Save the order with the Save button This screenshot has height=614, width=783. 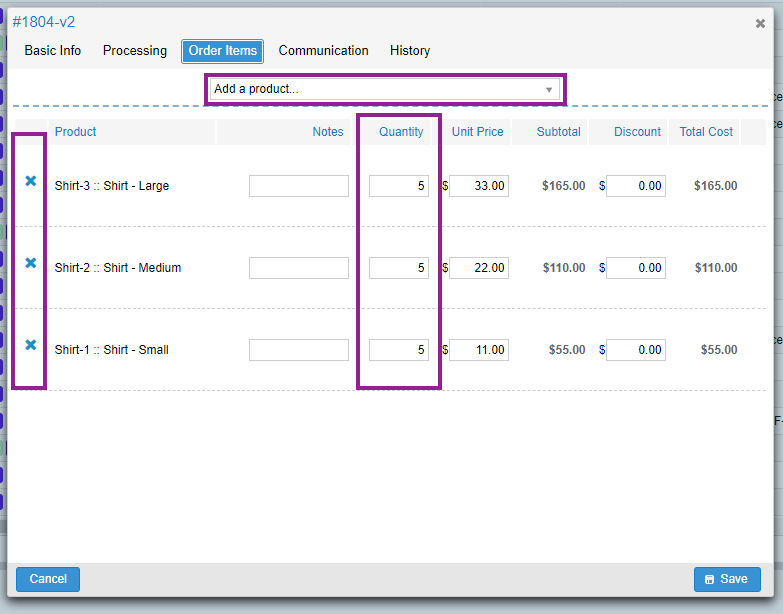(x=727, y=579)
